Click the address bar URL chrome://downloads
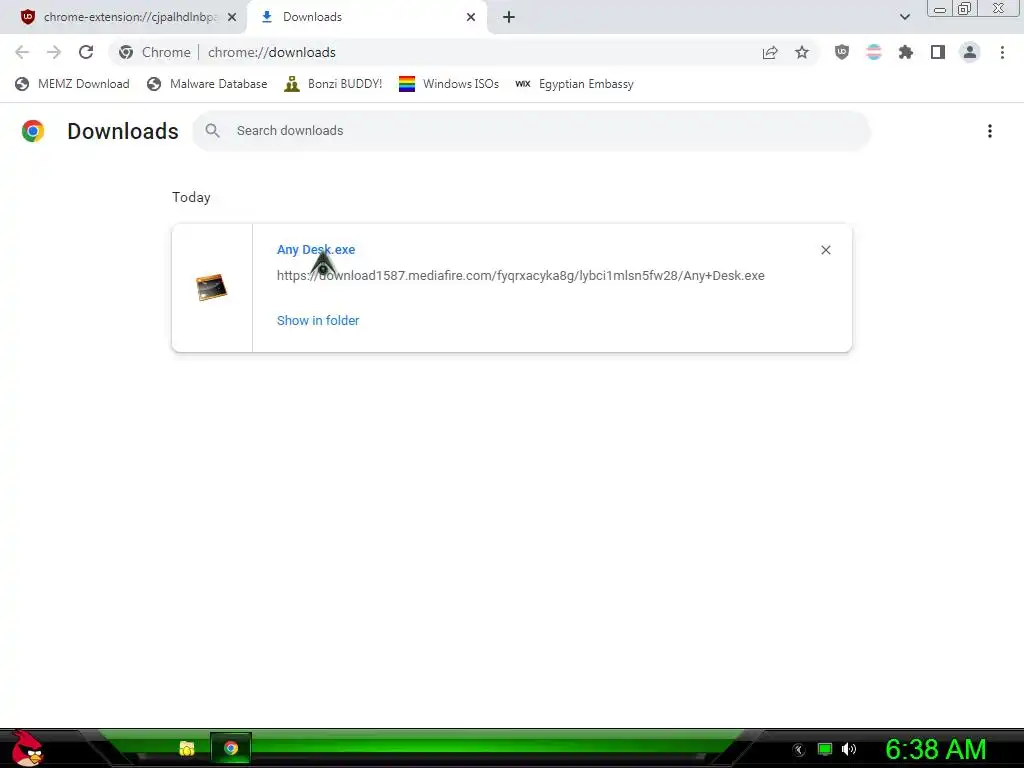1024x768 pixels. (272, 52)
